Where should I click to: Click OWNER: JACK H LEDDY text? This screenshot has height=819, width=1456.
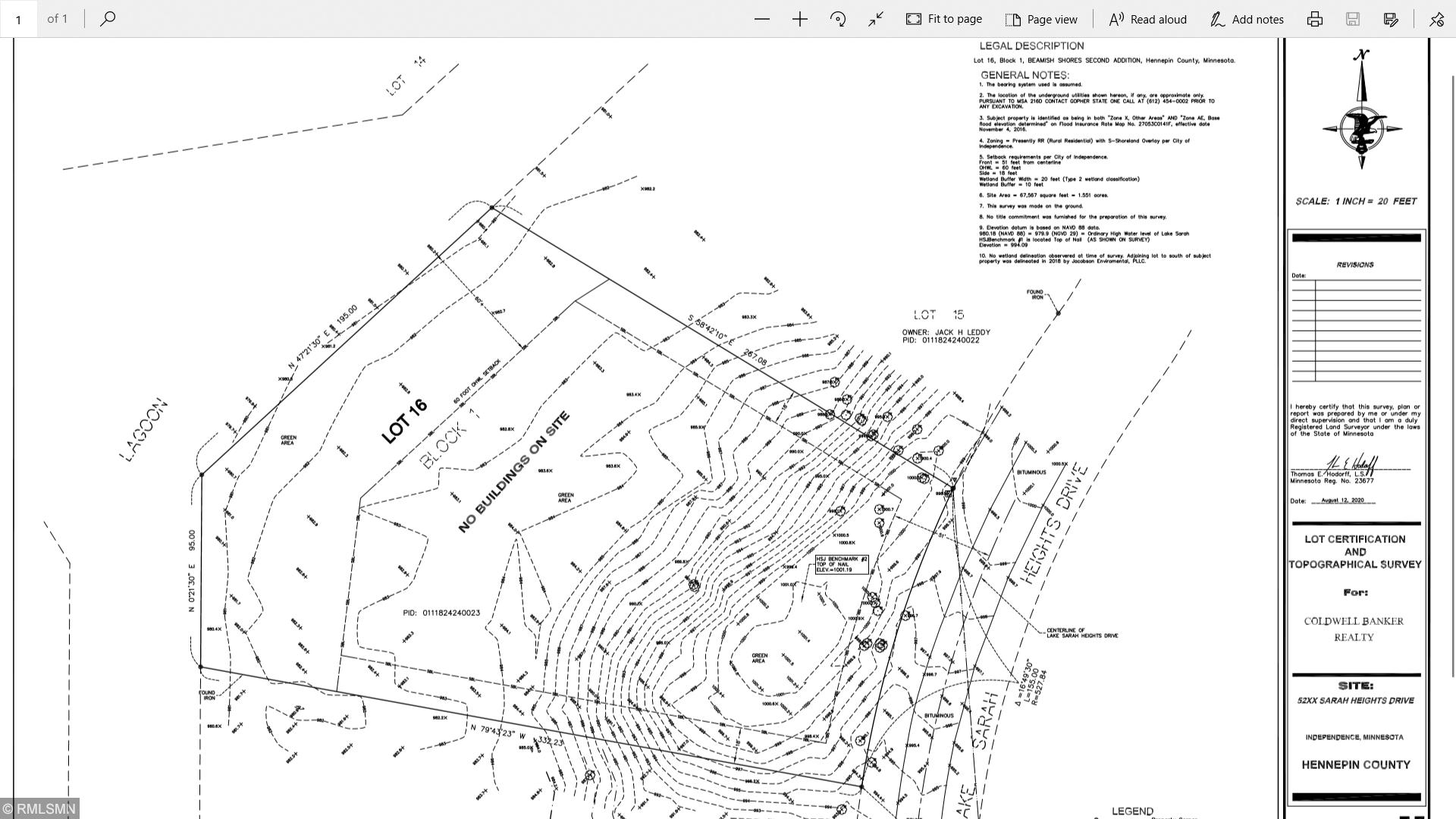point(946,332)
